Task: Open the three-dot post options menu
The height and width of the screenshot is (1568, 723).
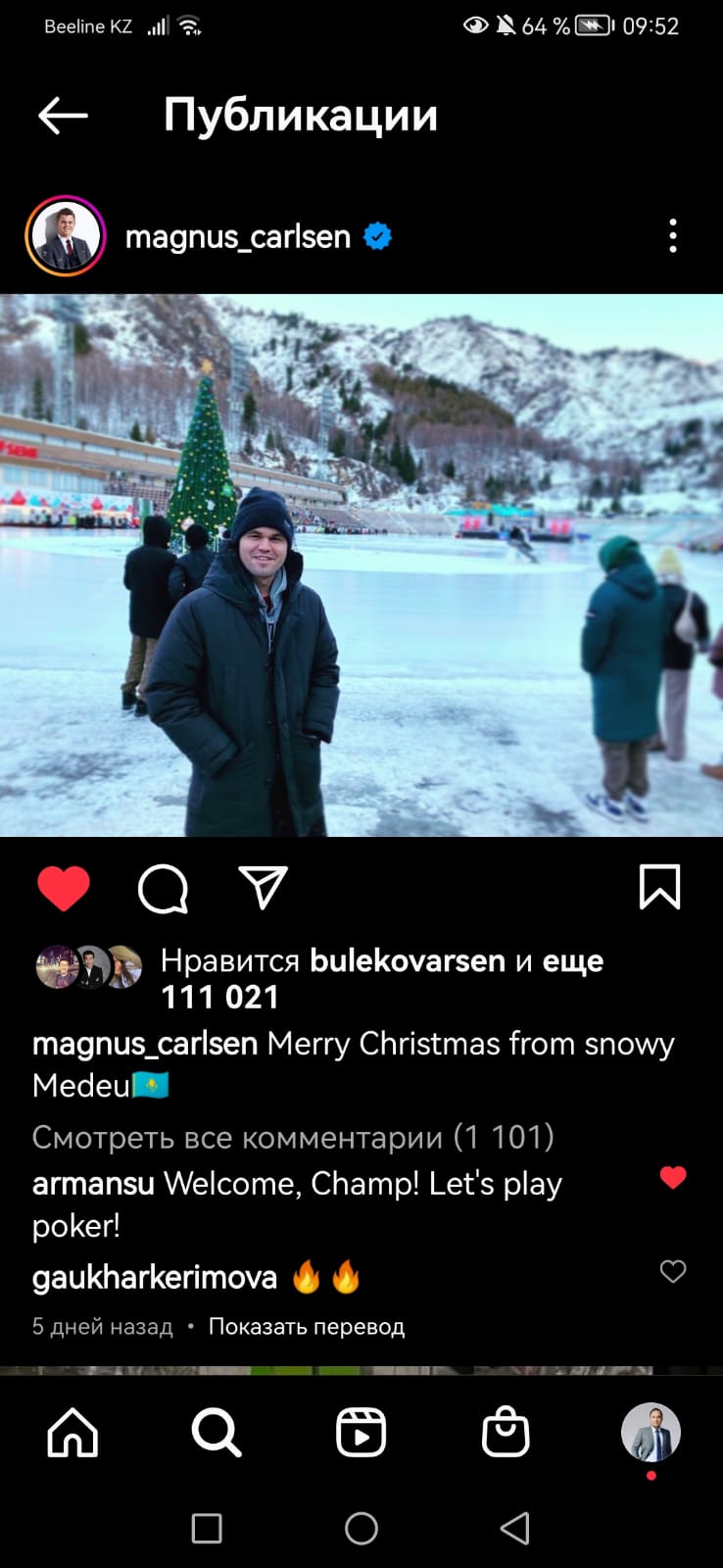Action: [672, 236]
